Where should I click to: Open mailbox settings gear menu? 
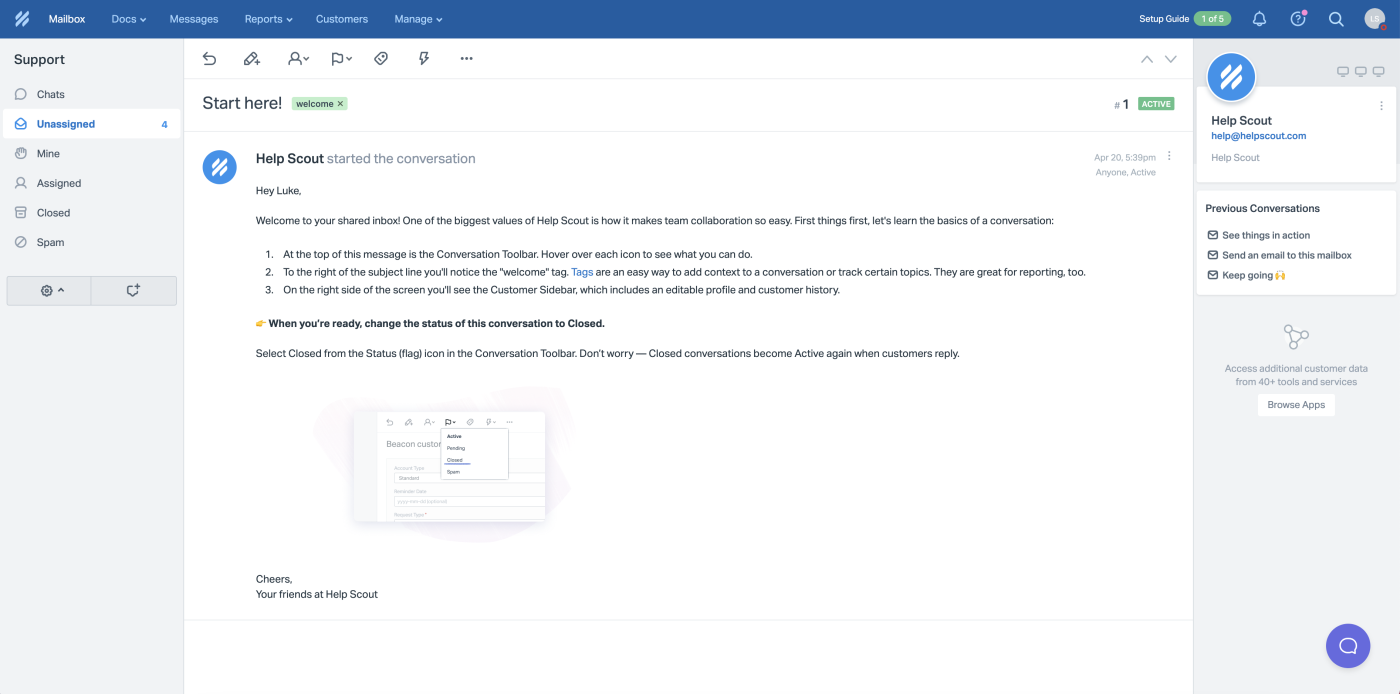49,290
